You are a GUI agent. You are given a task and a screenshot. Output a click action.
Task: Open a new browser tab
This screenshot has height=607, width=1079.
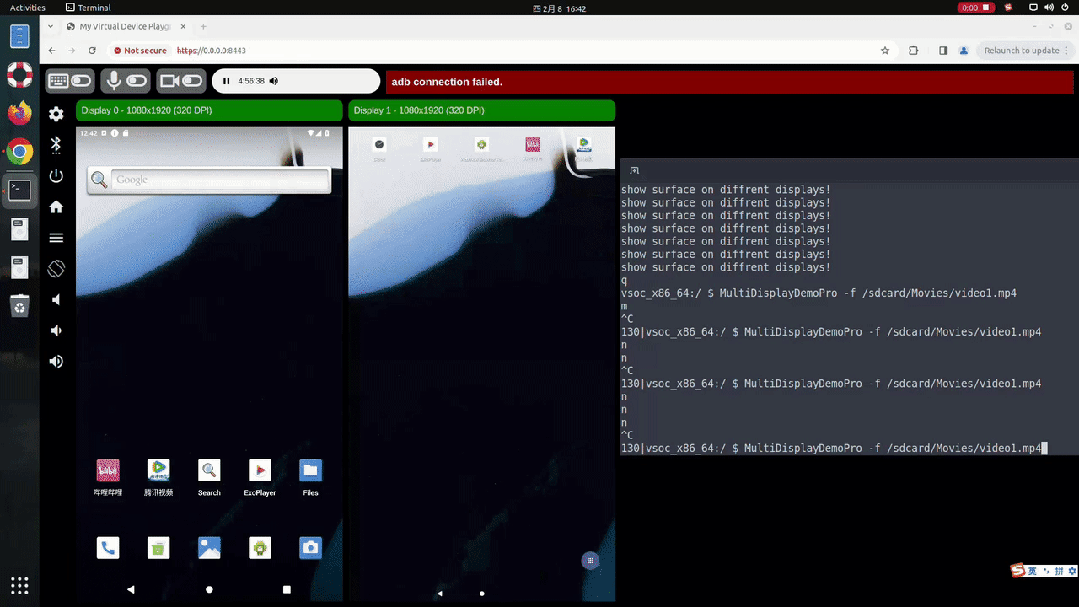pyautogui.click(x=203, y=27)
